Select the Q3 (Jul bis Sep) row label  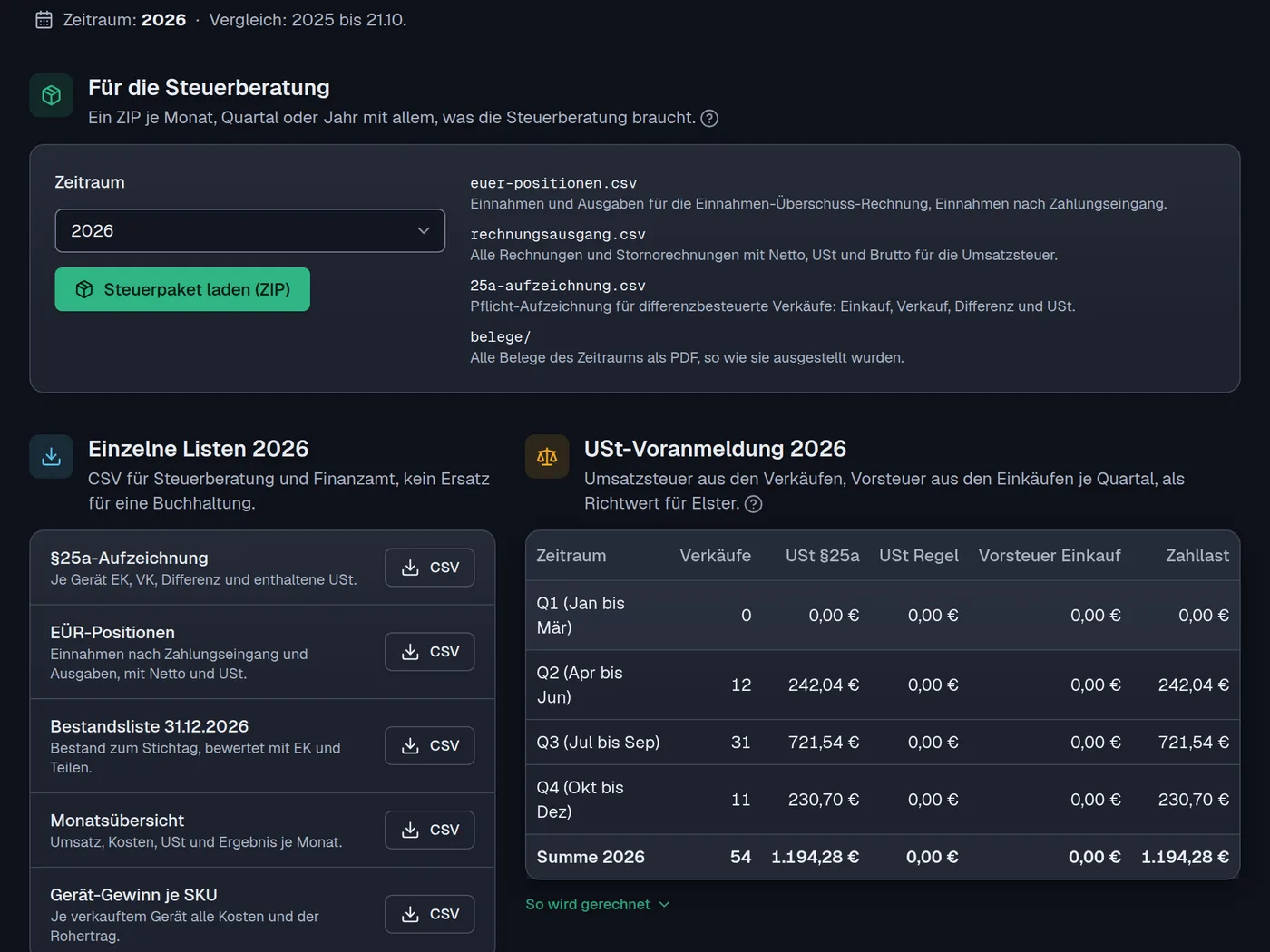point(598,743)
